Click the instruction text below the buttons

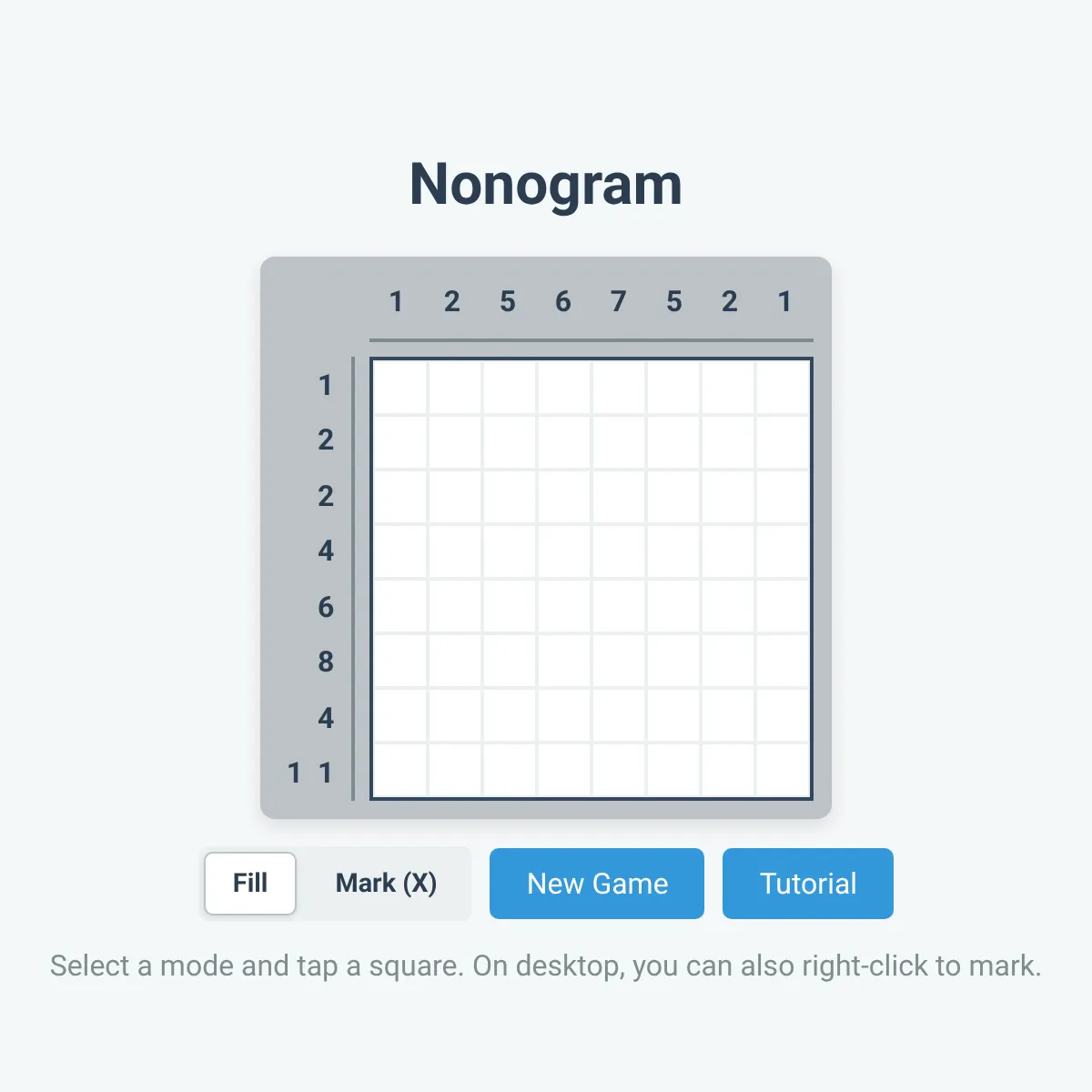(546, 966)
